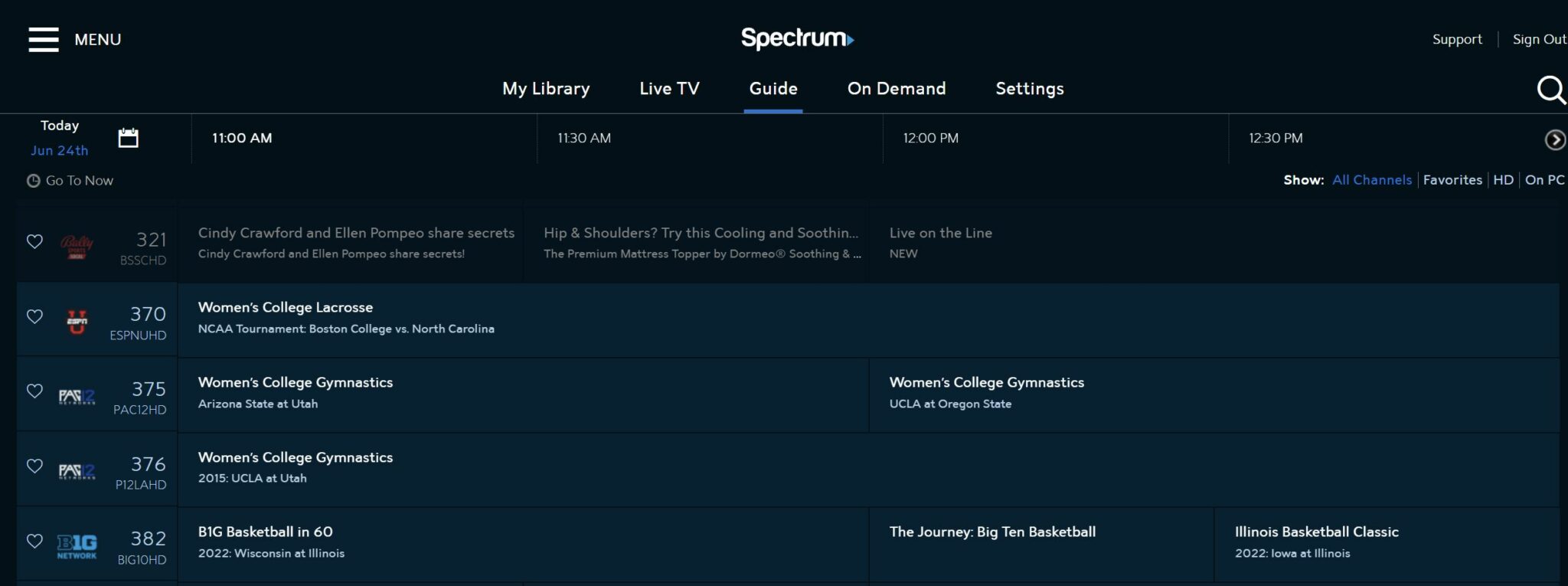Select ESPNU channel 370 logo
This screenshot has height=586, width=1568.
click(x=77, y=322)
